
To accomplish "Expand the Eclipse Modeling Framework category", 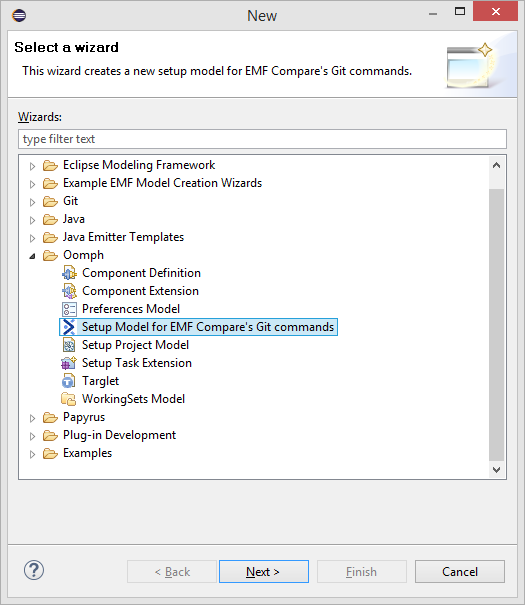I will tap(32, 166).
